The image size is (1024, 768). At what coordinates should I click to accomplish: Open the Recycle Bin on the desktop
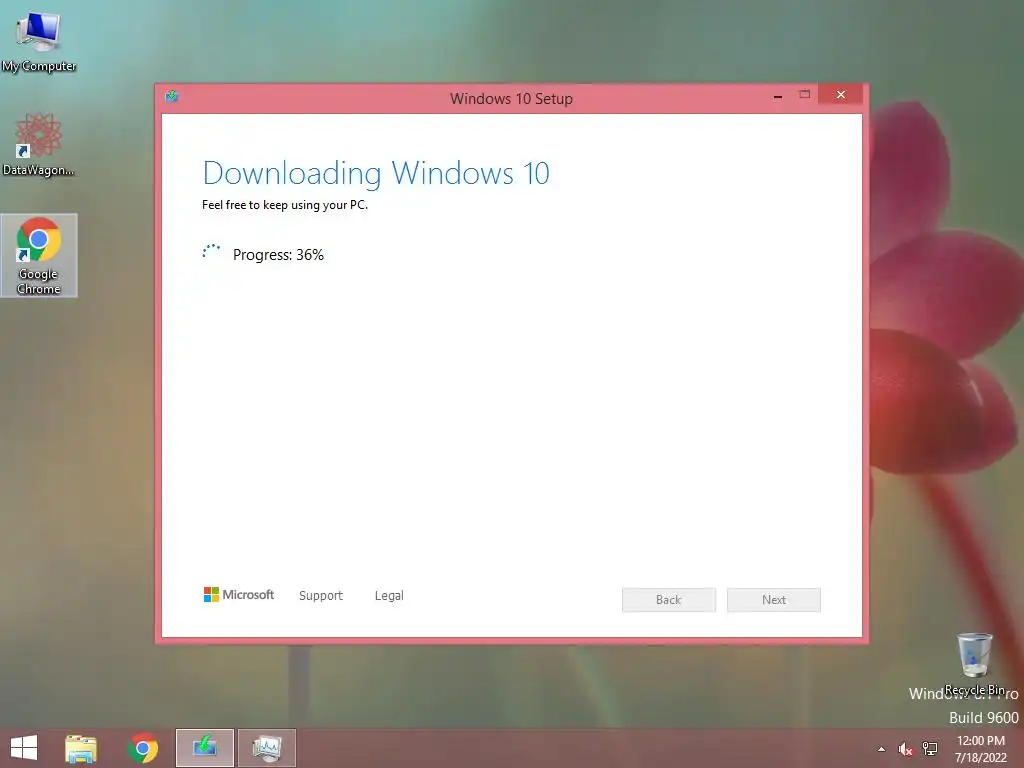pyautogui.click(x=974, y=664)
